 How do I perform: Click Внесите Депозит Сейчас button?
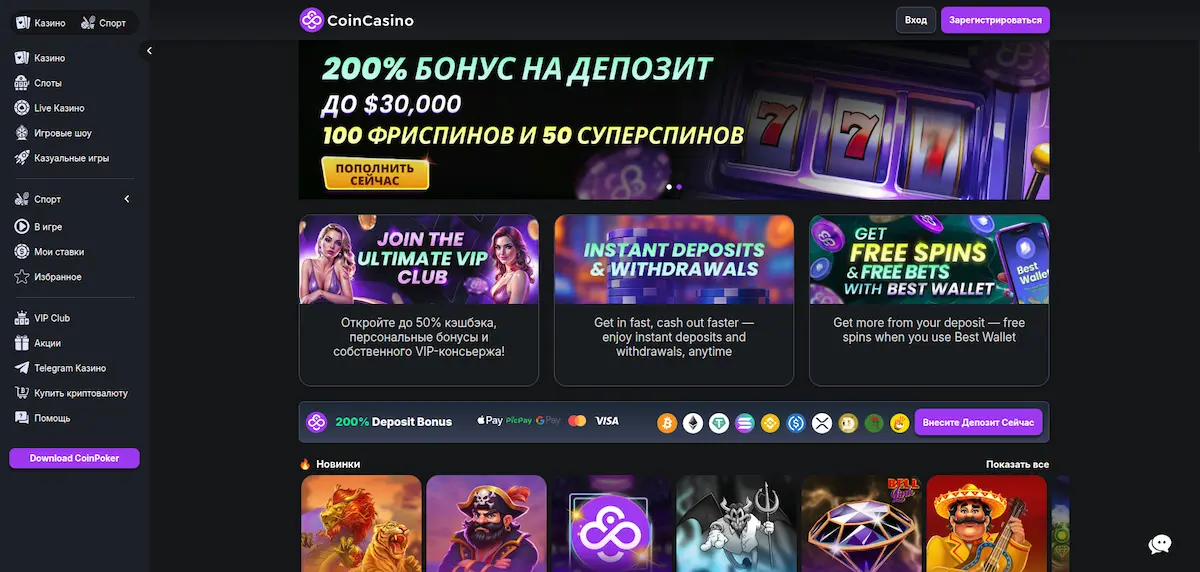[x=978, y=423]
